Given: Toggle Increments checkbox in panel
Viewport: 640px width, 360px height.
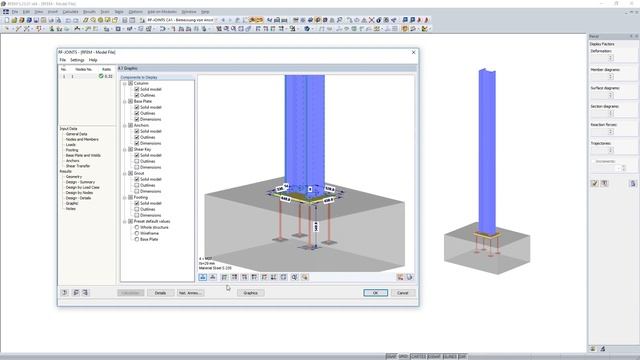Looking at the screenshot, I should [x=593, y=162].
